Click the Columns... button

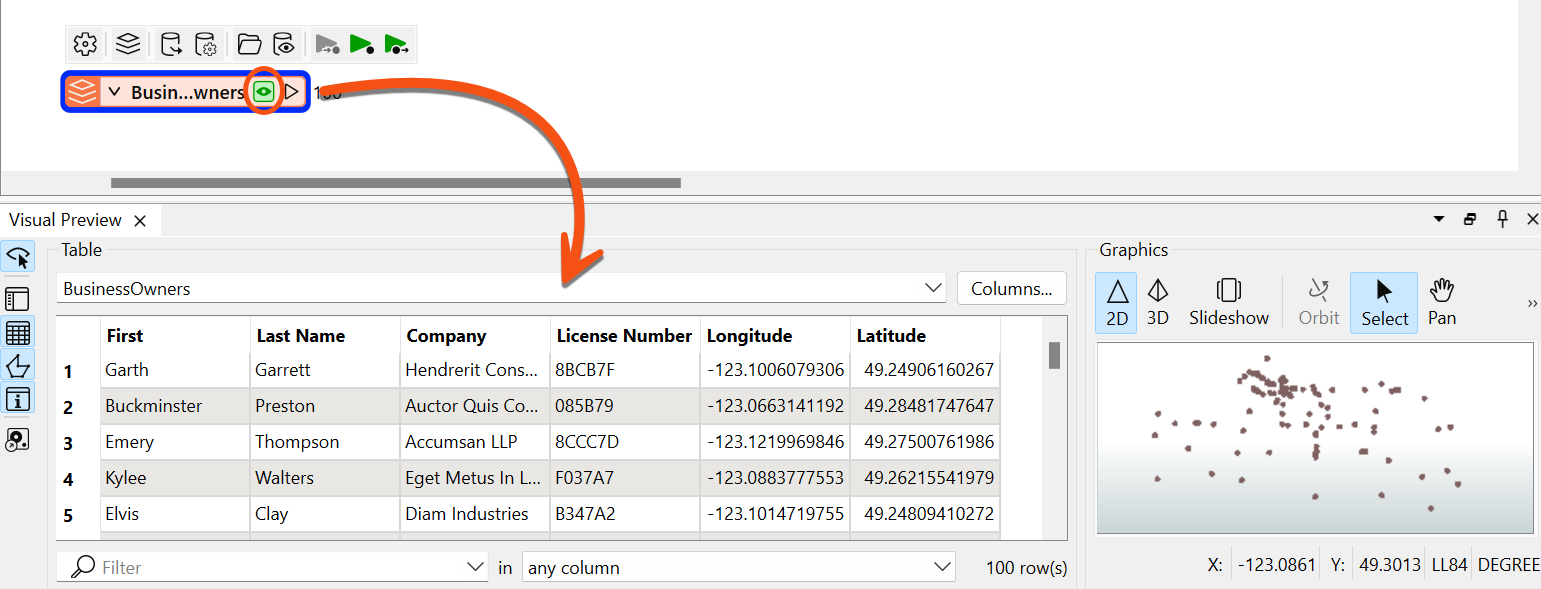click(x=1011, y=288)
